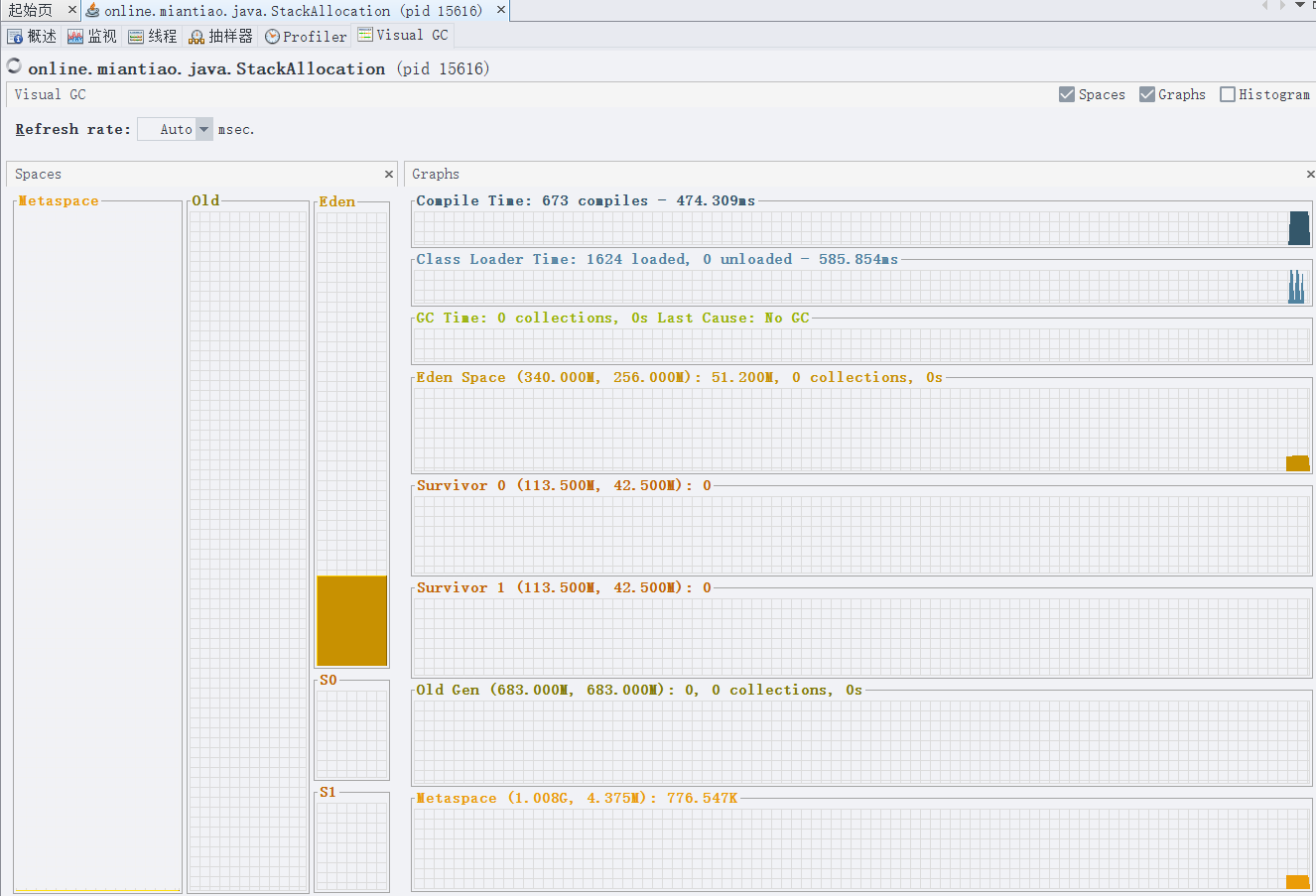Click the 'GC Time: 0 collections' label

coord(612,318)
